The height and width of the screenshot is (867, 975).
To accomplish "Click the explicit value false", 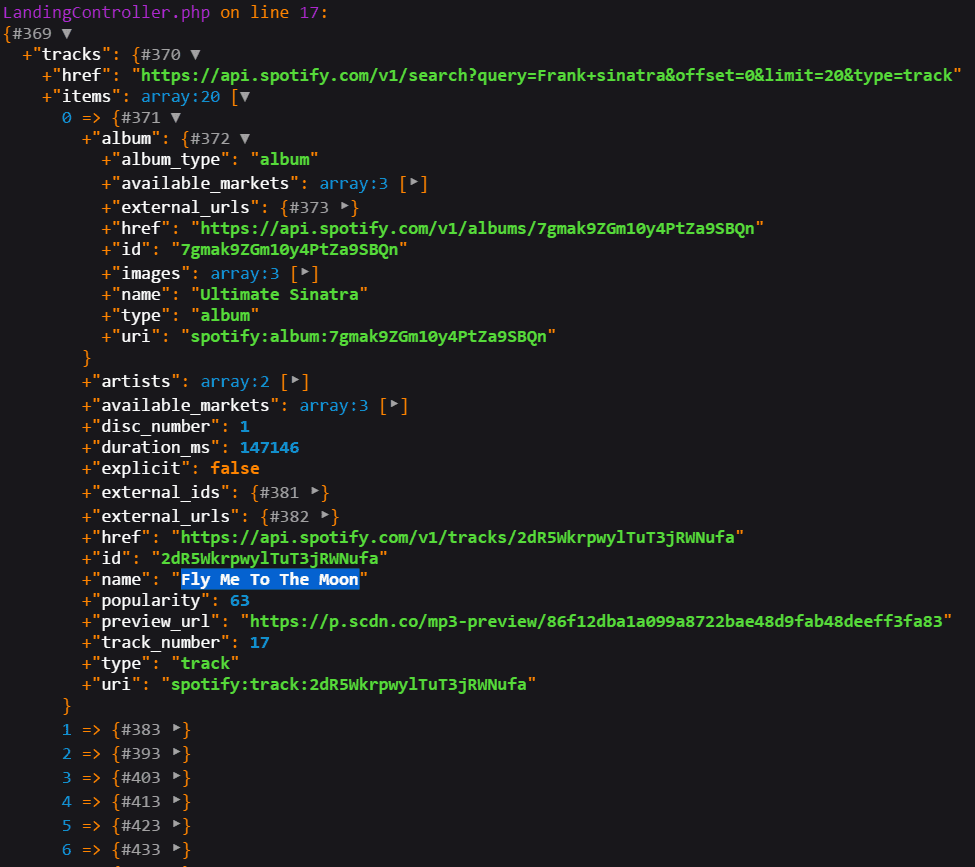I will pyautogui.click(x=234, y=468).
